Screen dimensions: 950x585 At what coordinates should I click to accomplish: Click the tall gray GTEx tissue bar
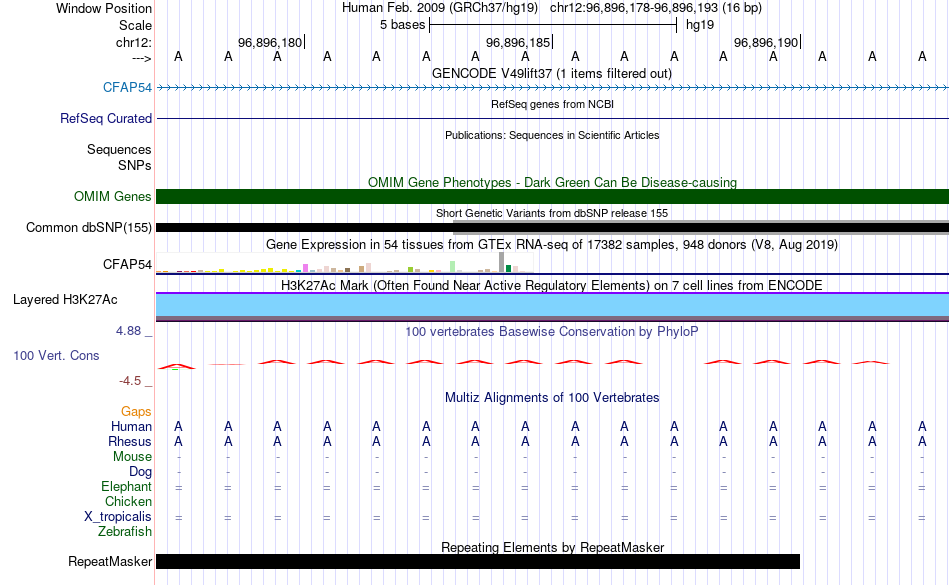click(502, 262)
